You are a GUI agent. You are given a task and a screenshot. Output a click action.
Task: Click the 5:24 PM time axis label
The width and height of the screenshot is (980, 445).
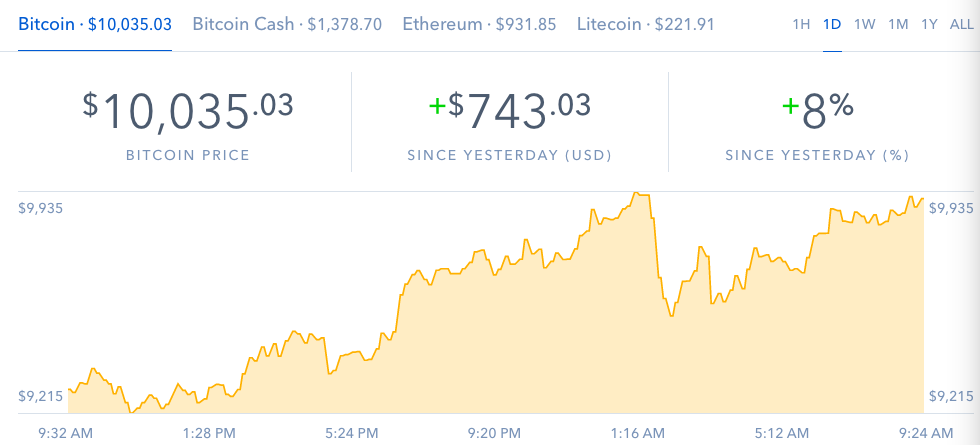(352, 432)
